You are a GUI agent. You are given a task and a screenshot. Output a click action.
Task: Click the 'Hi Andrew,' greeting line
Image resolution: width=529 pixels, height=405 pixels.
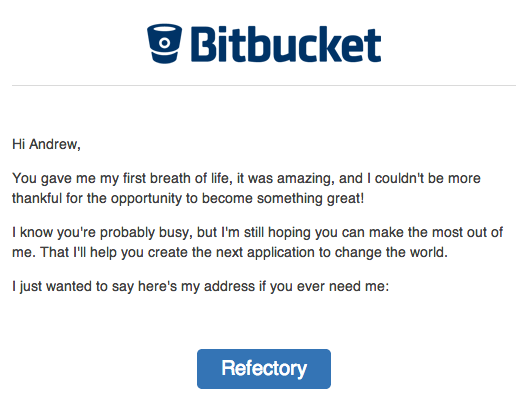(x=46, y=144)
